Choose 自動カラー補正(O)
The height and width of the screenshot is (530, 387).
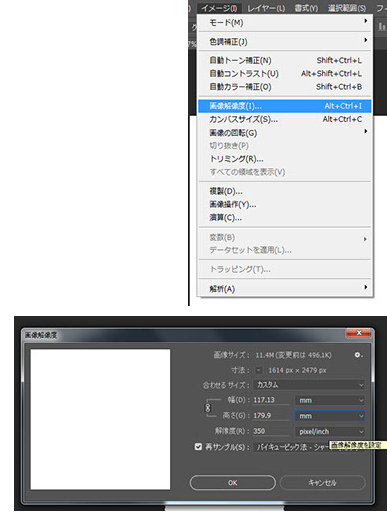(285, 87)
